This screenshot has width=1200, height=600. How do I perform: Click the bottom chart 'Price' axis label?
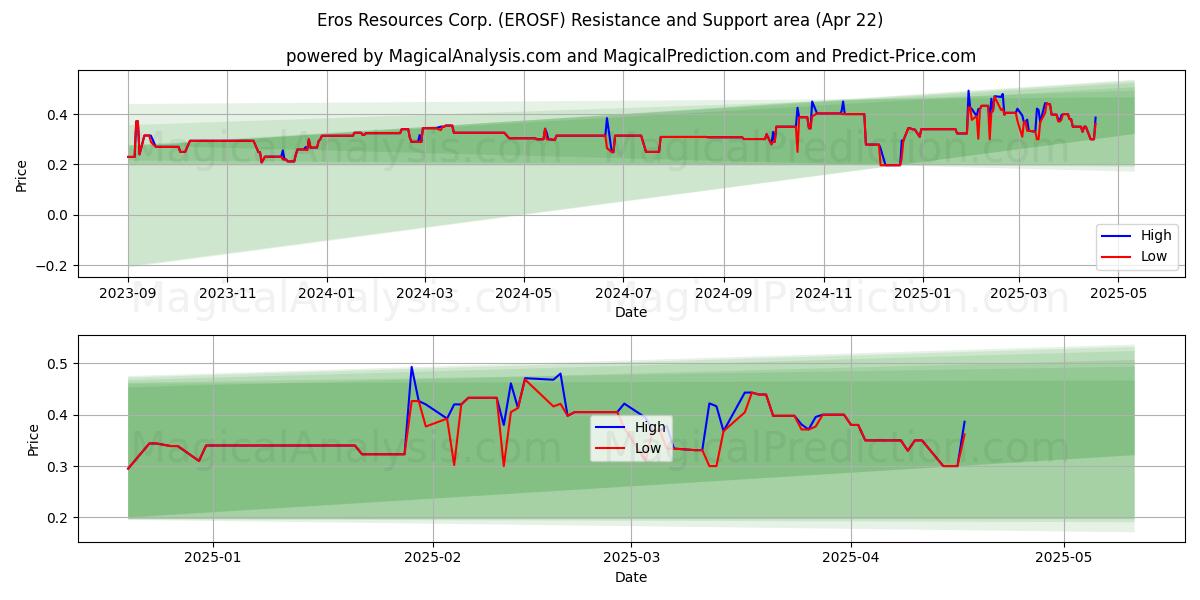click(x=34, y=440)
